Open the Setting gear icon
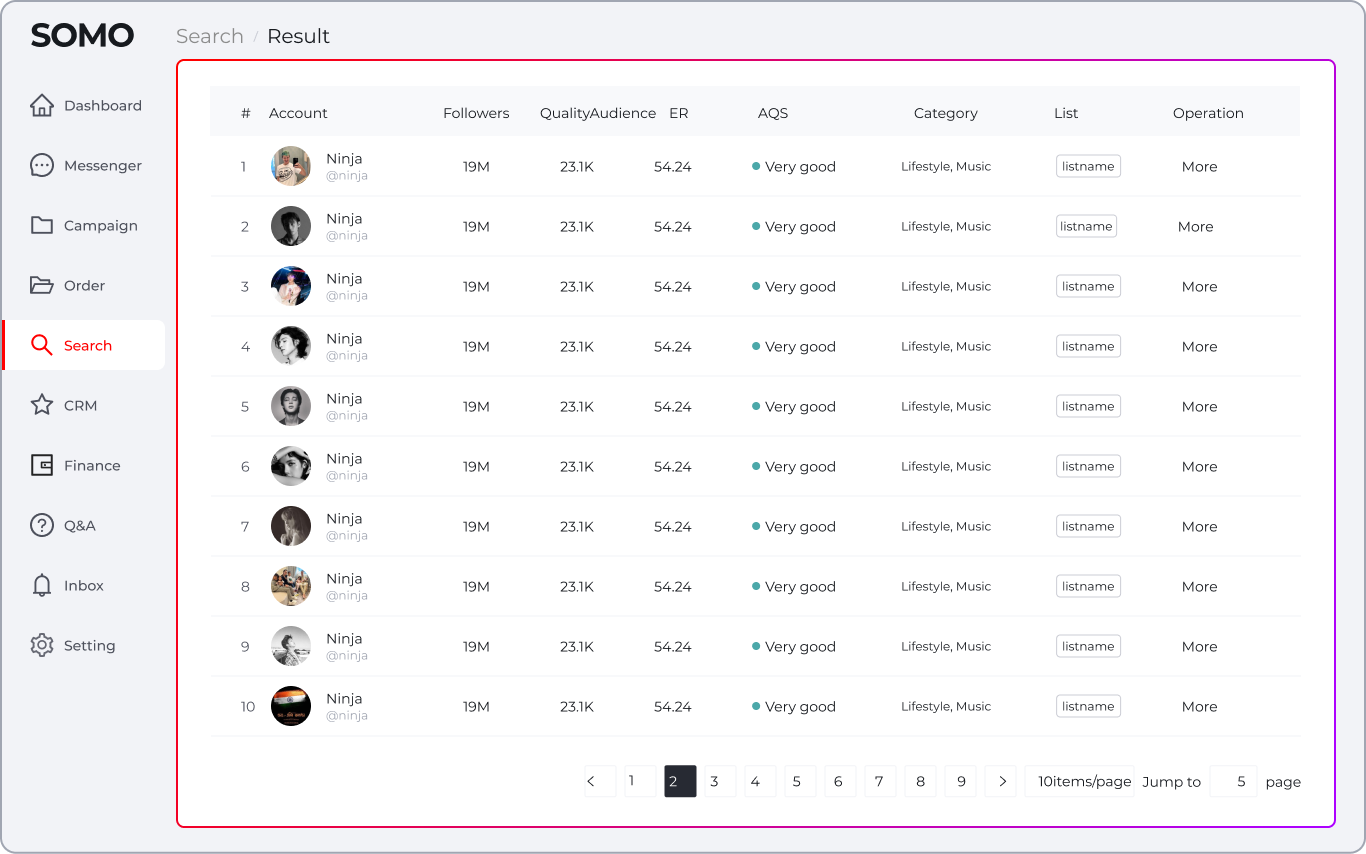The width and height of the screenshot is (1366, 854). (x=42, y=645)
